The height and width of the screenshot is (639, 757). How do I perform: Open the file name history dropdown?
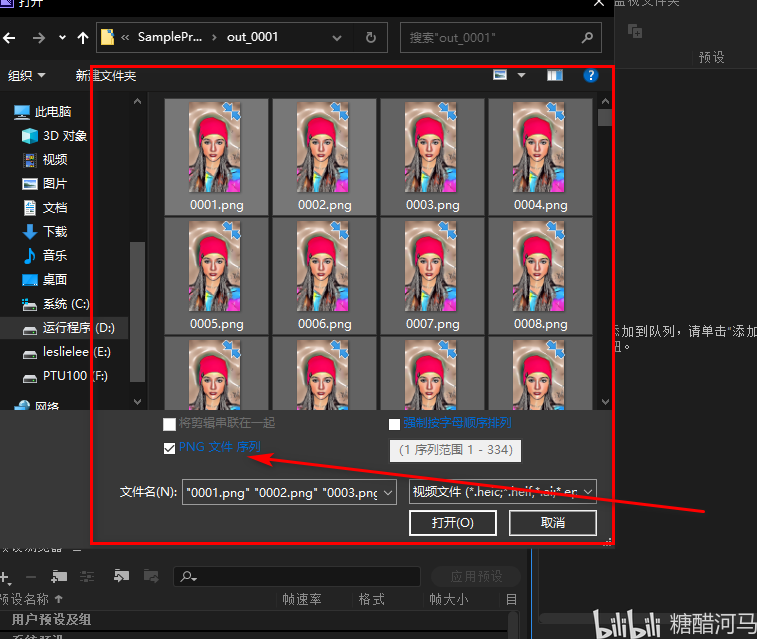[x=388, y=492]
